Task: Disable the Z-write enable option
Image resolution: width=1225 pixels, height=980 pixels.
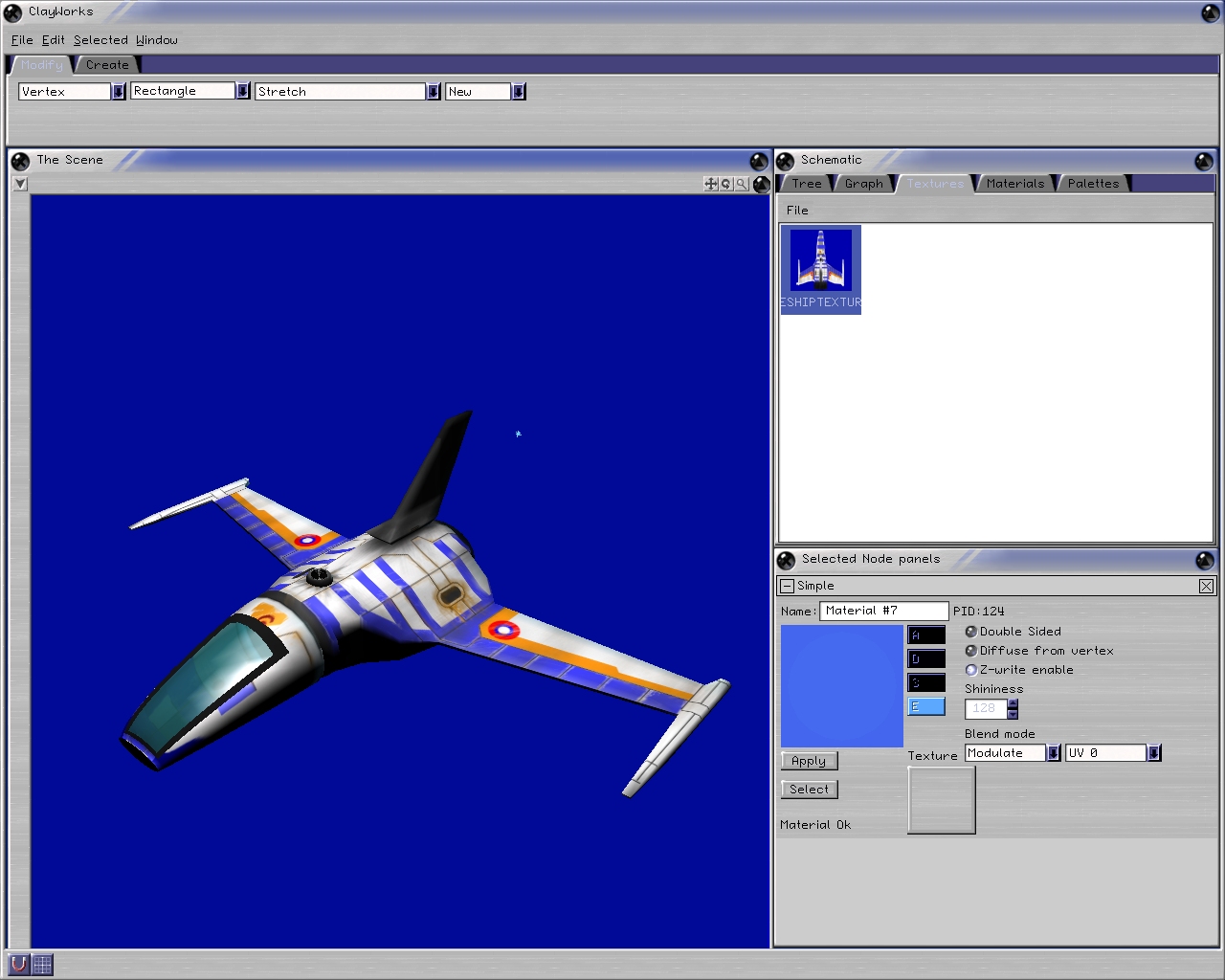Action: (970, 670)
